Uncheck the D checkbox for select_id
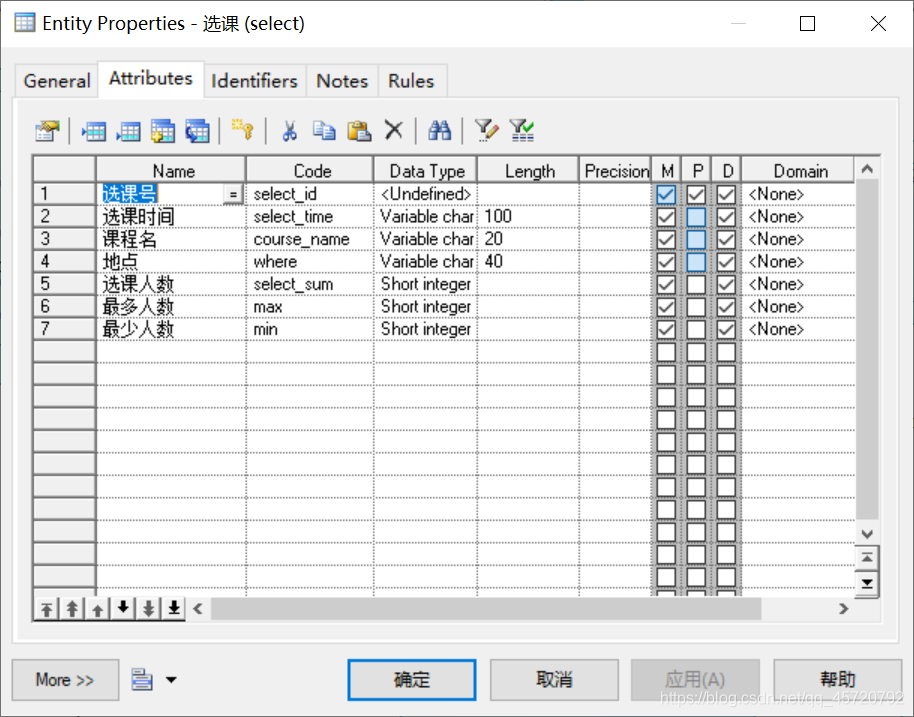Image resolution: width=914 pixels, height=717 pixels. [x=726, y=193]
